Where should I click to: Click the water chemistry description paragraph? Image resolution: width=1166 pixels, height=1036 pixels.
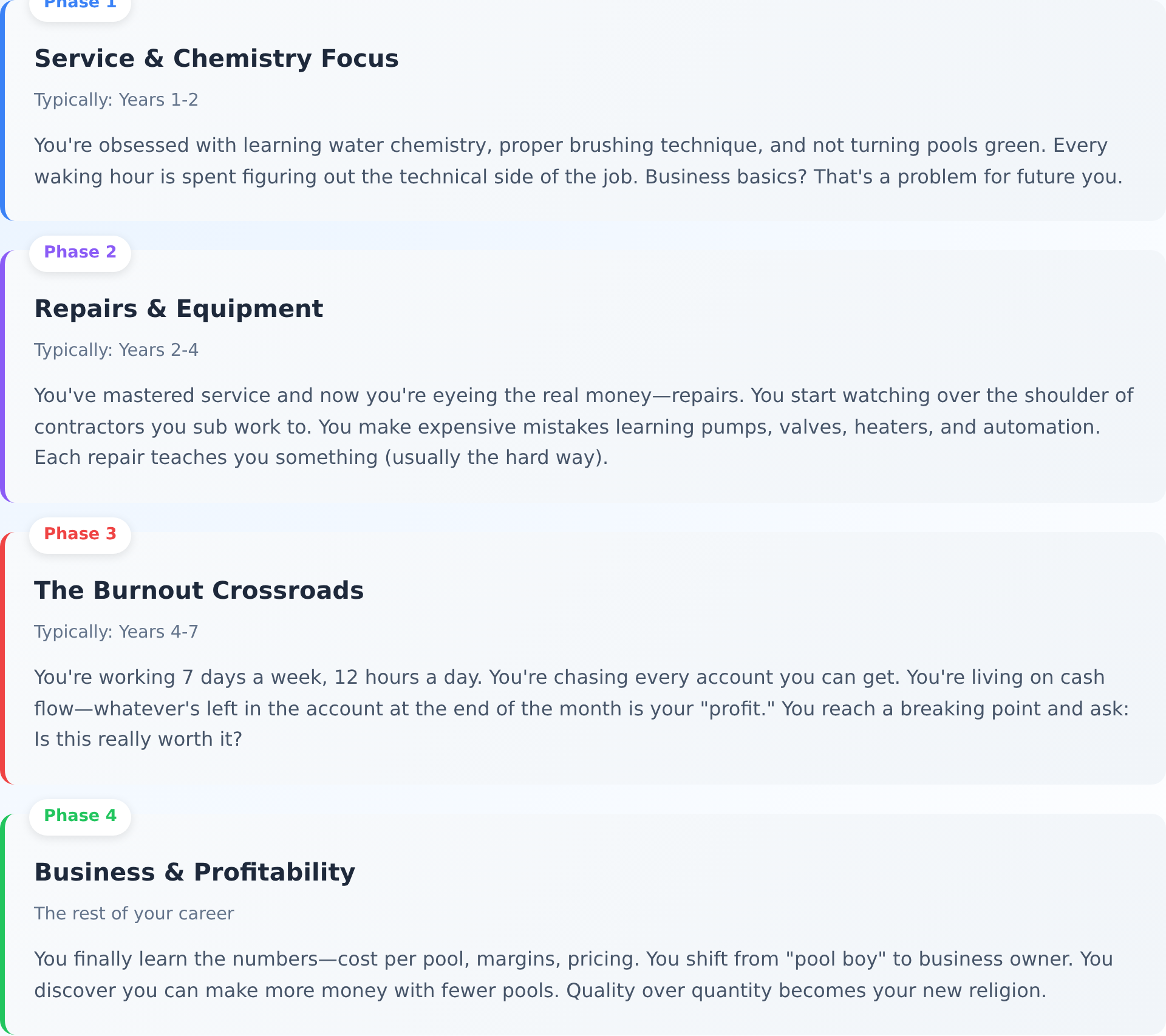coord(577,162)
